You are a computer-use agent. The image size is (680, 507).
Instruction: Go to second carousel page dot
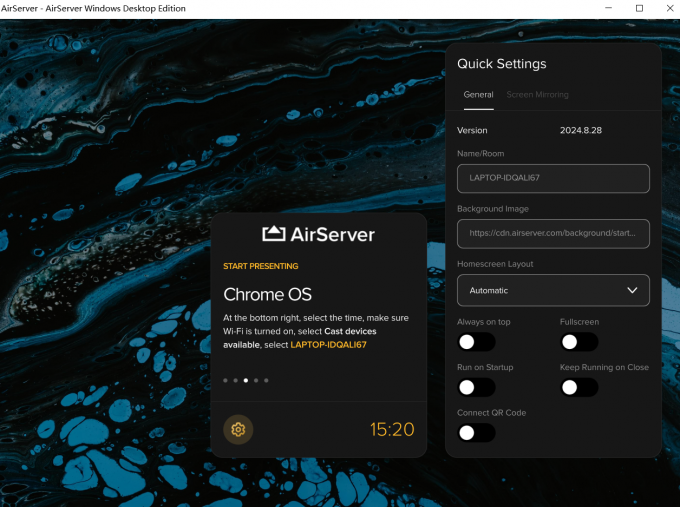pos(235,380)
